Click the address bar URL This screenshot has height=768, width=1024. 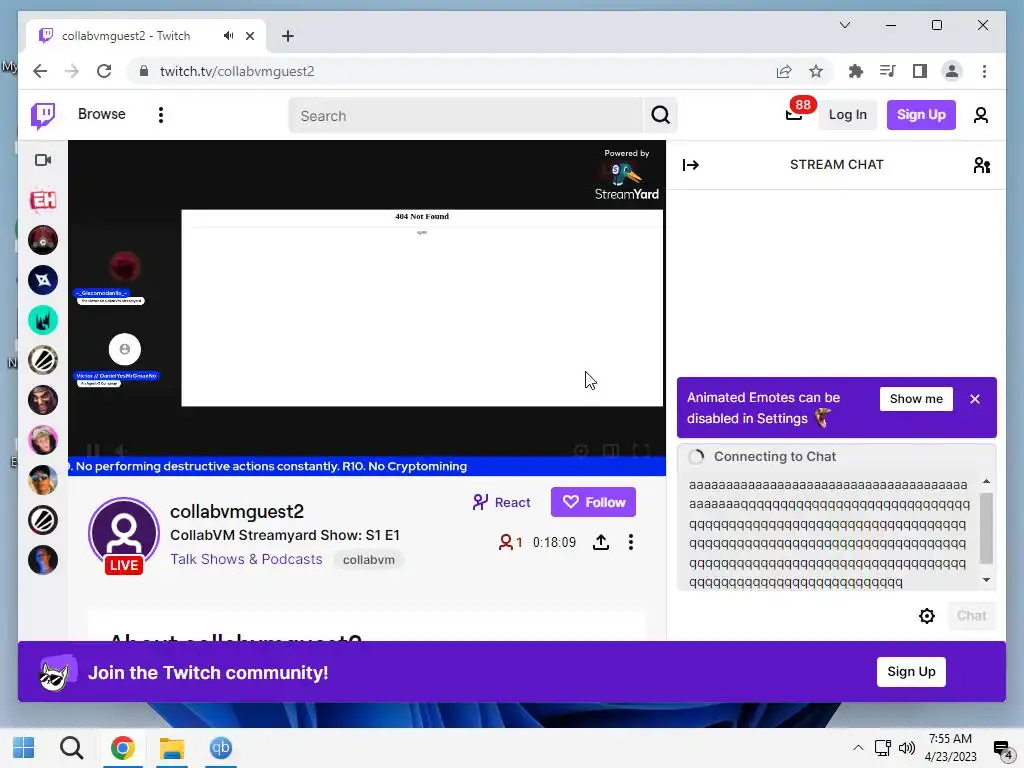coord(237,71)
